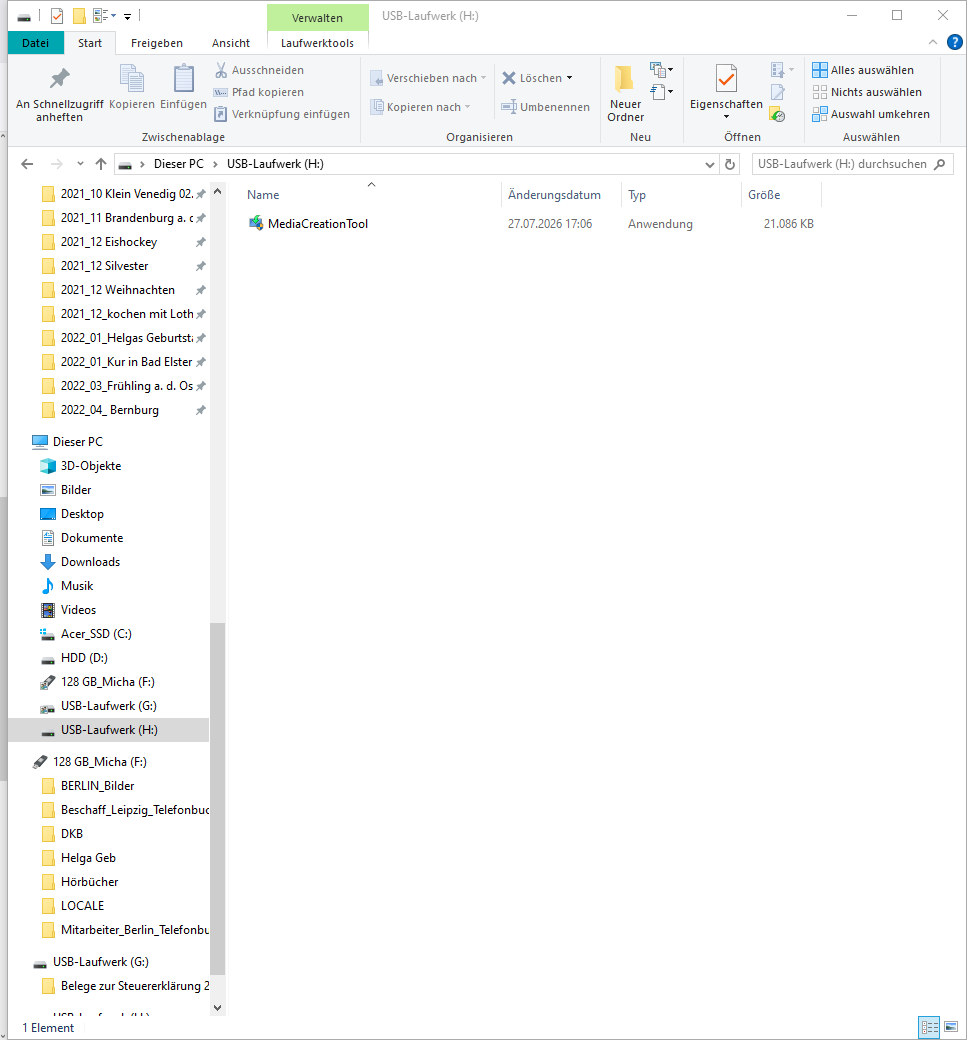The width and height of the screenshot is (967, 1040).
Task: Click the Verwalten contextual tab
Action: 317,18
